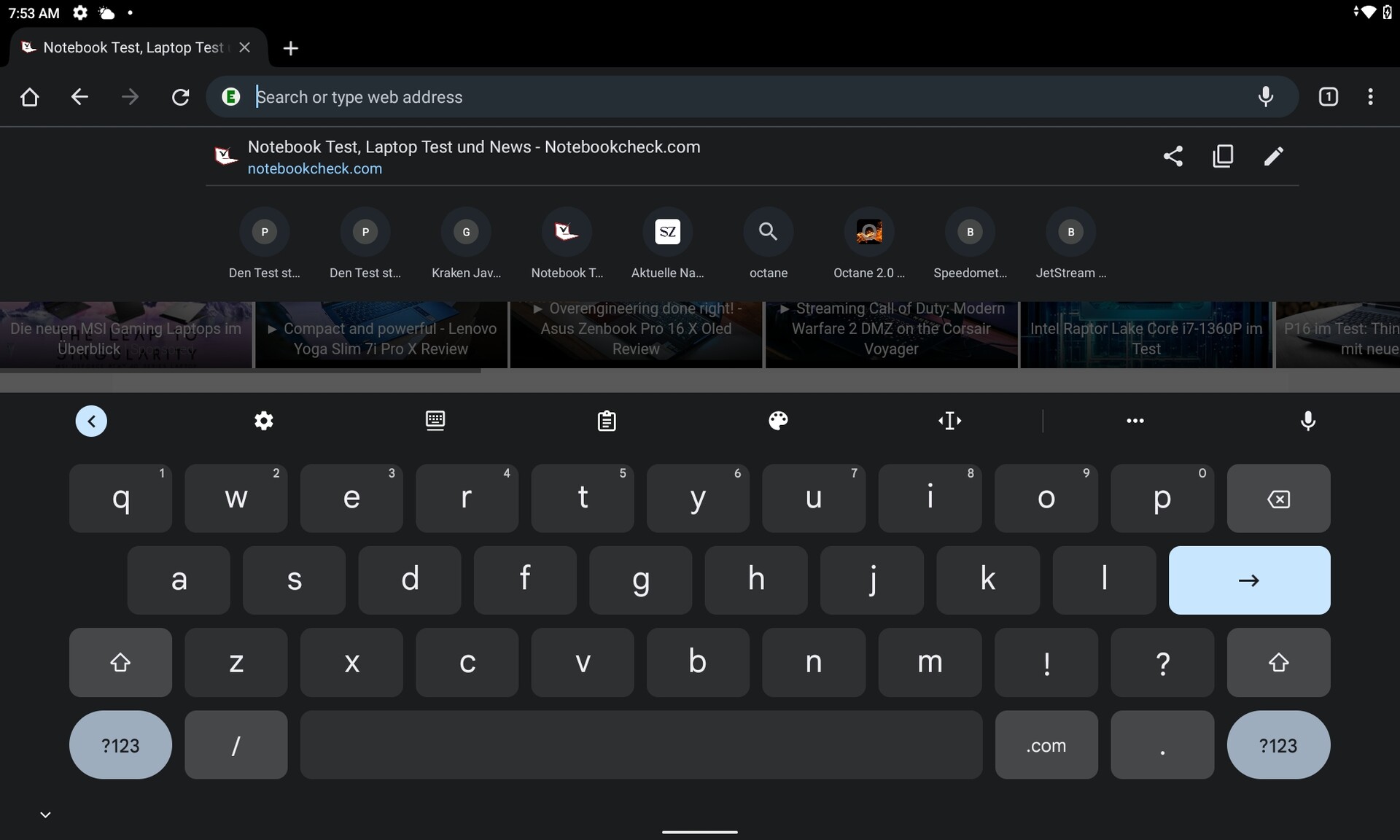Open a new tab with plus button
The image size is (1400, 840).
pos(290,48)
